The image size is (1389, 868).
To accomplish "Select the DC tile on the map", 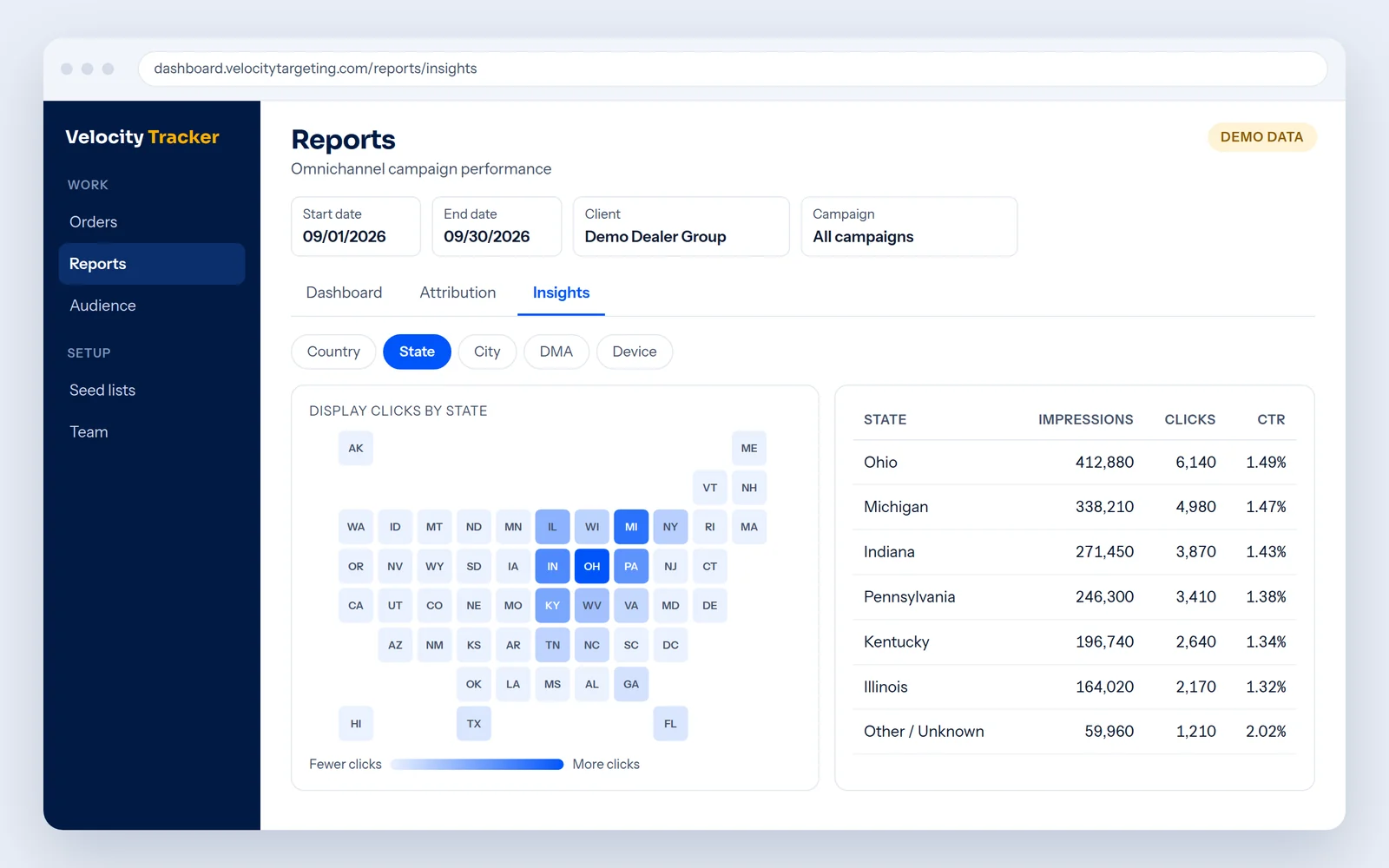I will tap(670, 645).
